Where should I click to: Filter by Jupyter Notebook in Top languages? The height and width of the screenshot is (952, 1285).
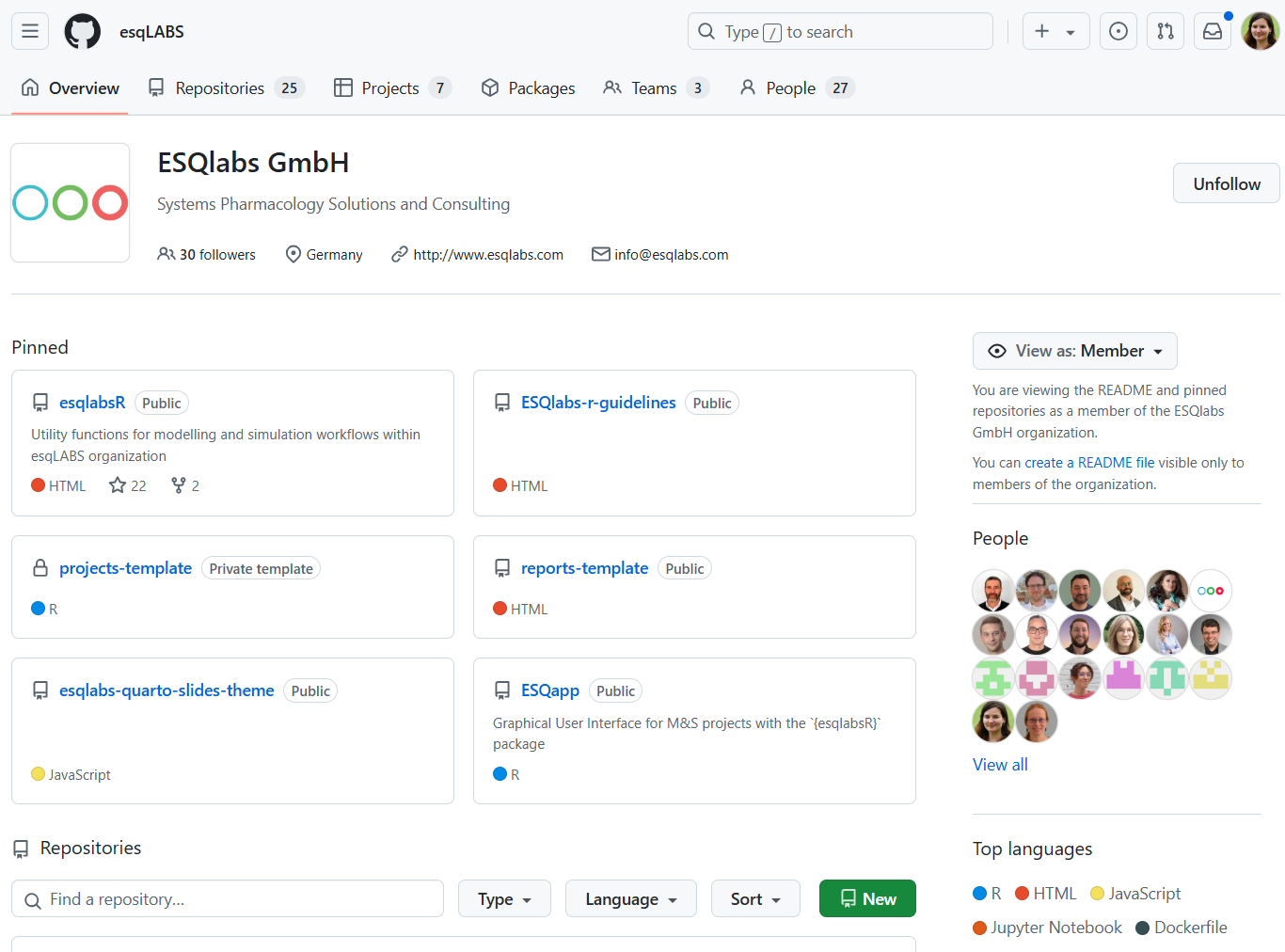(x=1047, y=927)
